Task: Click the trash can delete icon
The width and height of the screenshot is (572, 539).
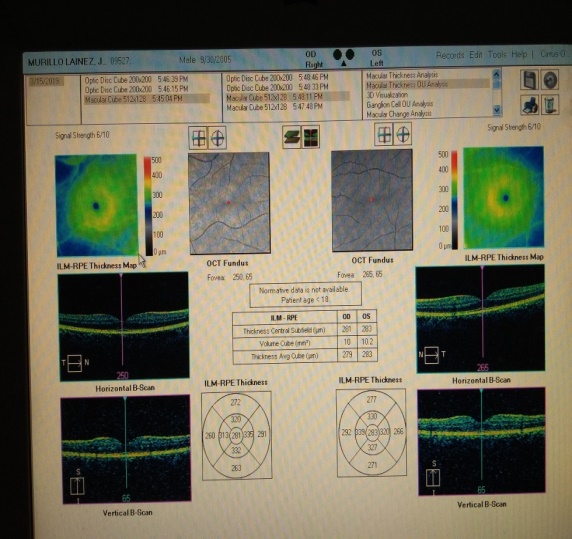Action: click(550, 105)
